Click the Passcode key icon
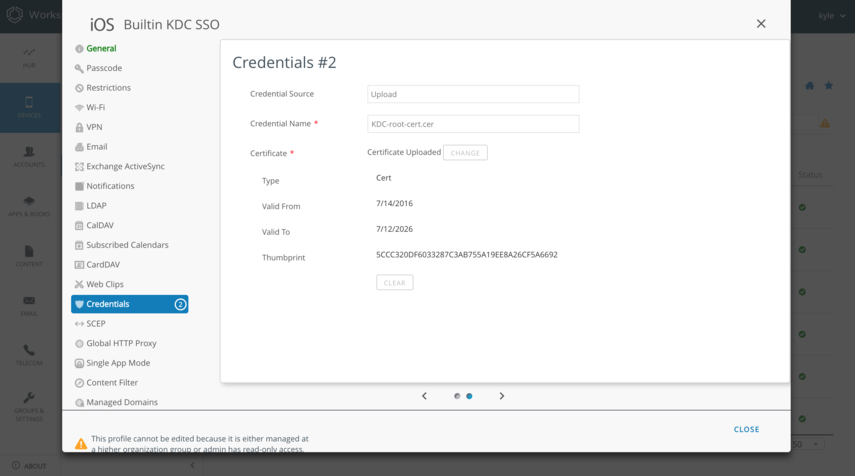Screen dimensions: 855x476 coord(79,68)
